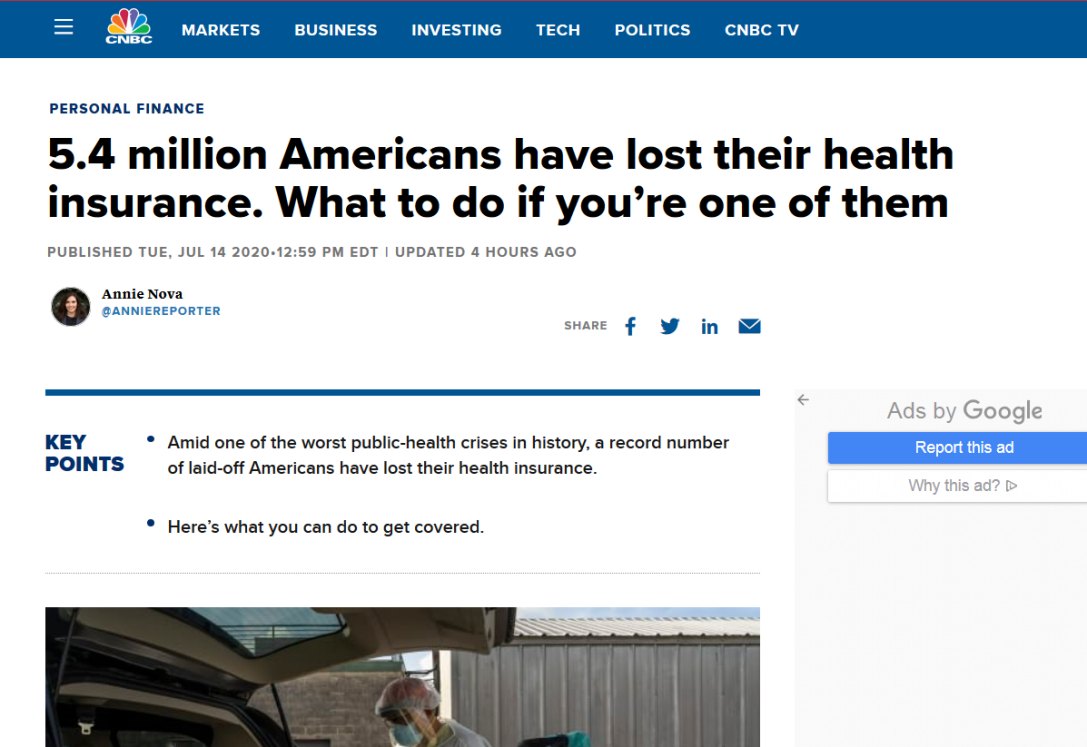Open the hamburger navigation menu

[x=63, y=27]
